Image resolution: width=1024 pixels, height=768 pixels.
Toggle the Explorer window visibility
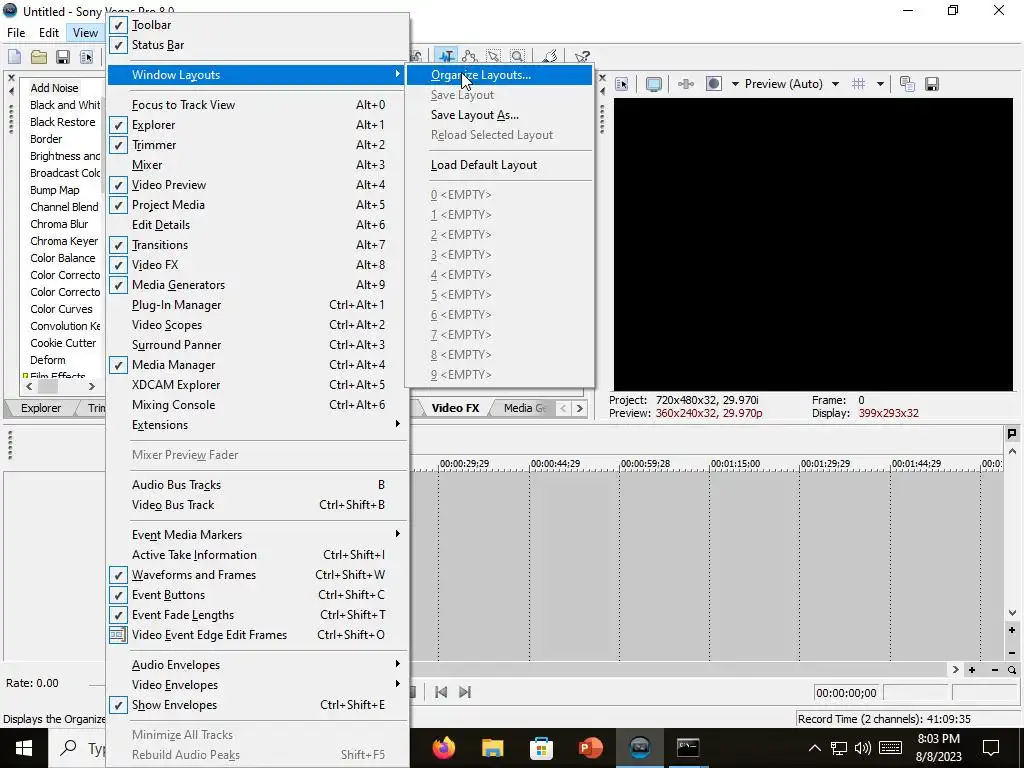click(x=258, y=125)
